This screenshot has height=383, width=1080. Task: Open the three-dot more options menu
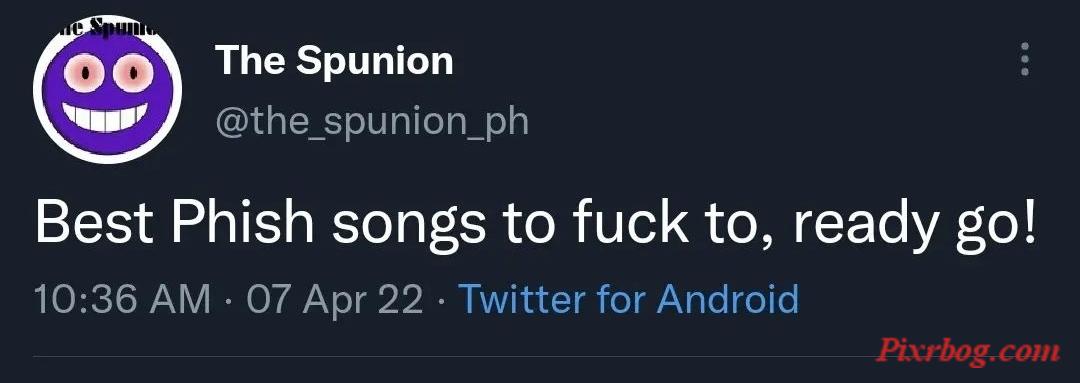point(1025,59)
